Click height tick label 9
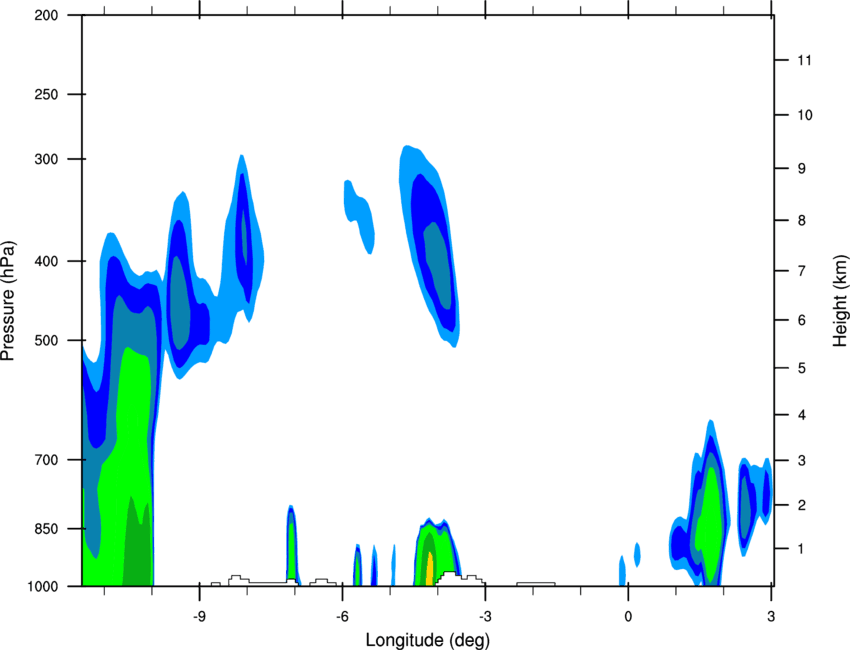This screenshot has height=650, width=850. (802, 169)
